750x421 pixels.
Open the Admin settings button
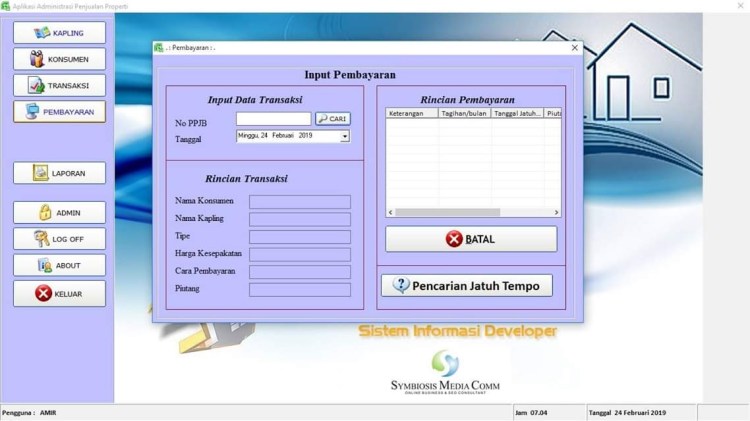click(59, 213)
